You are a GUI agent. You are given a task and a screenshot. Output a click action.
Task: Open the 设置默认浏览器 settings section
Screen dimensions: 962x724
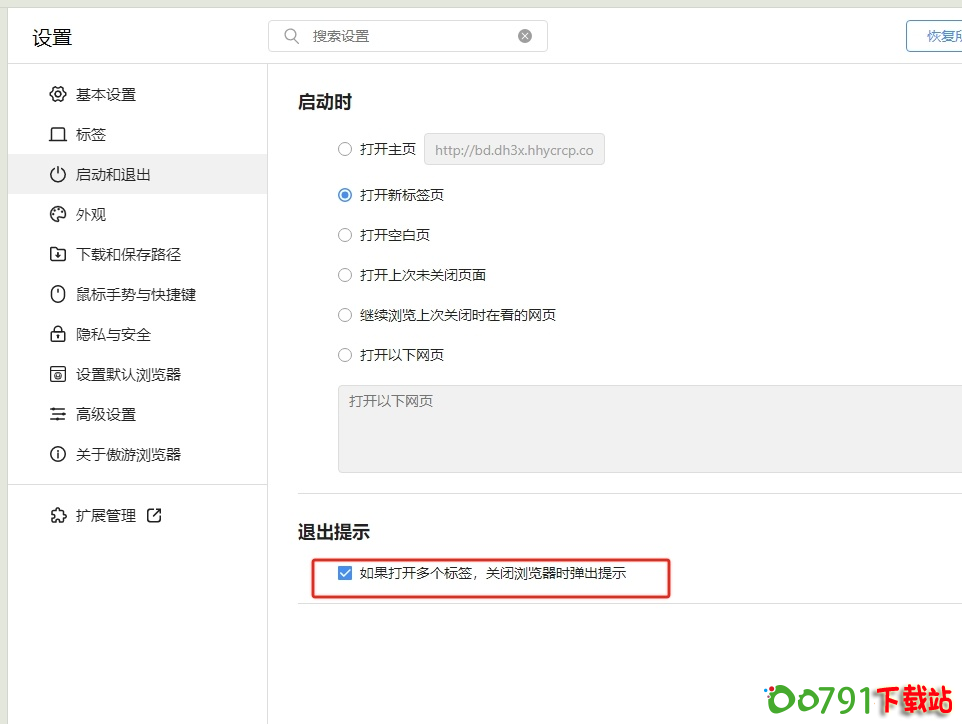pyautogui.click(x=128, y=374)
